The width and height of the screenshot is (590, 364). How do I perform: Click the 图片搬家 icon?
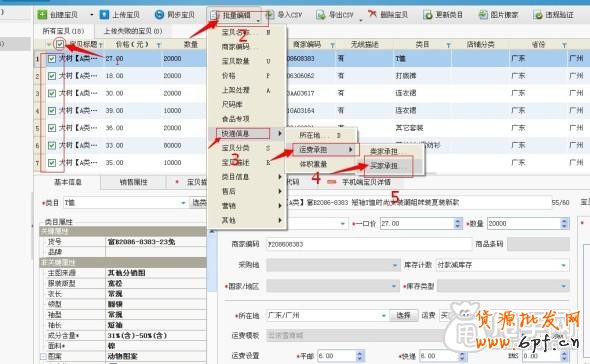483,15
